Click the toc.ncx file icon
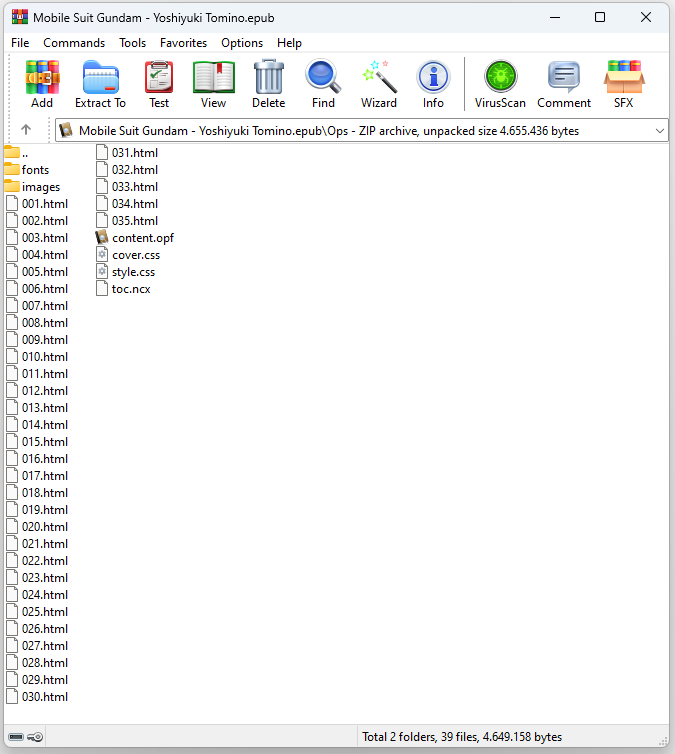 102,289
